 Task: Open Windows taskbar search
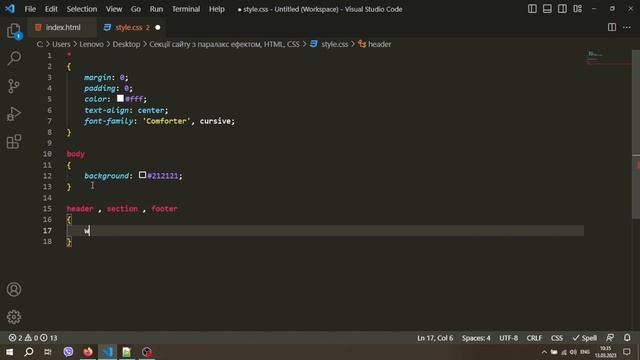[29, 352]
